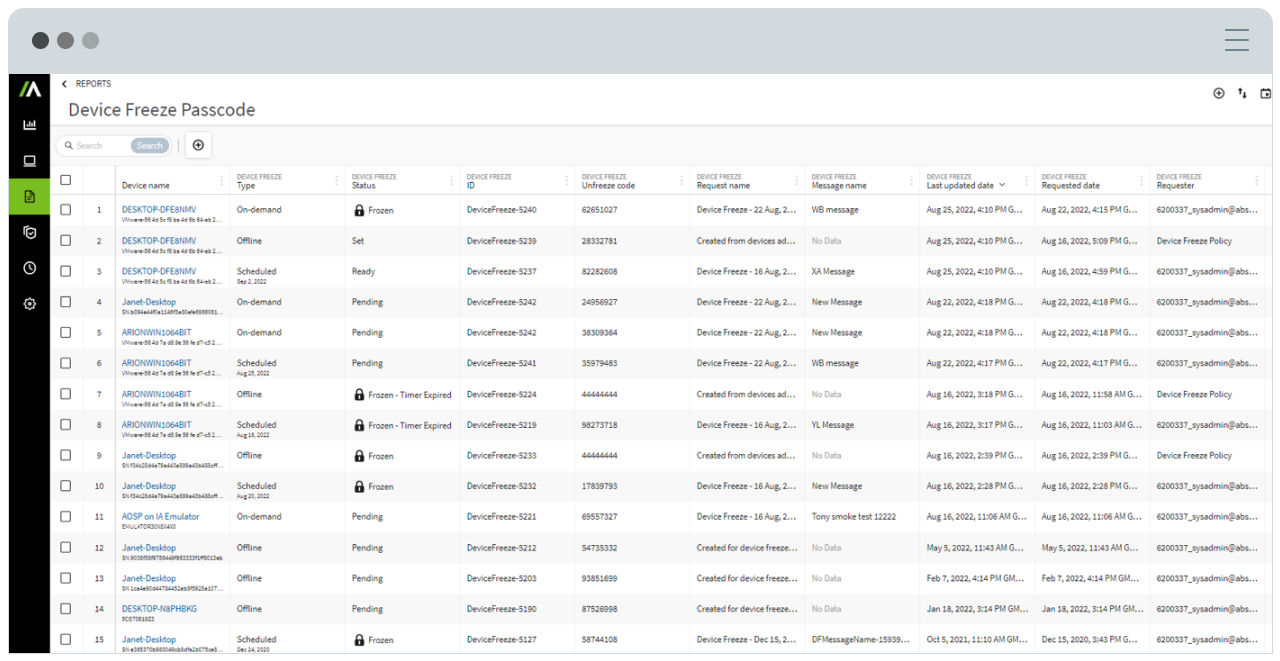Check the checkbox for row 6
Viewport: 1280px width, 661px height.
[66, 363]
